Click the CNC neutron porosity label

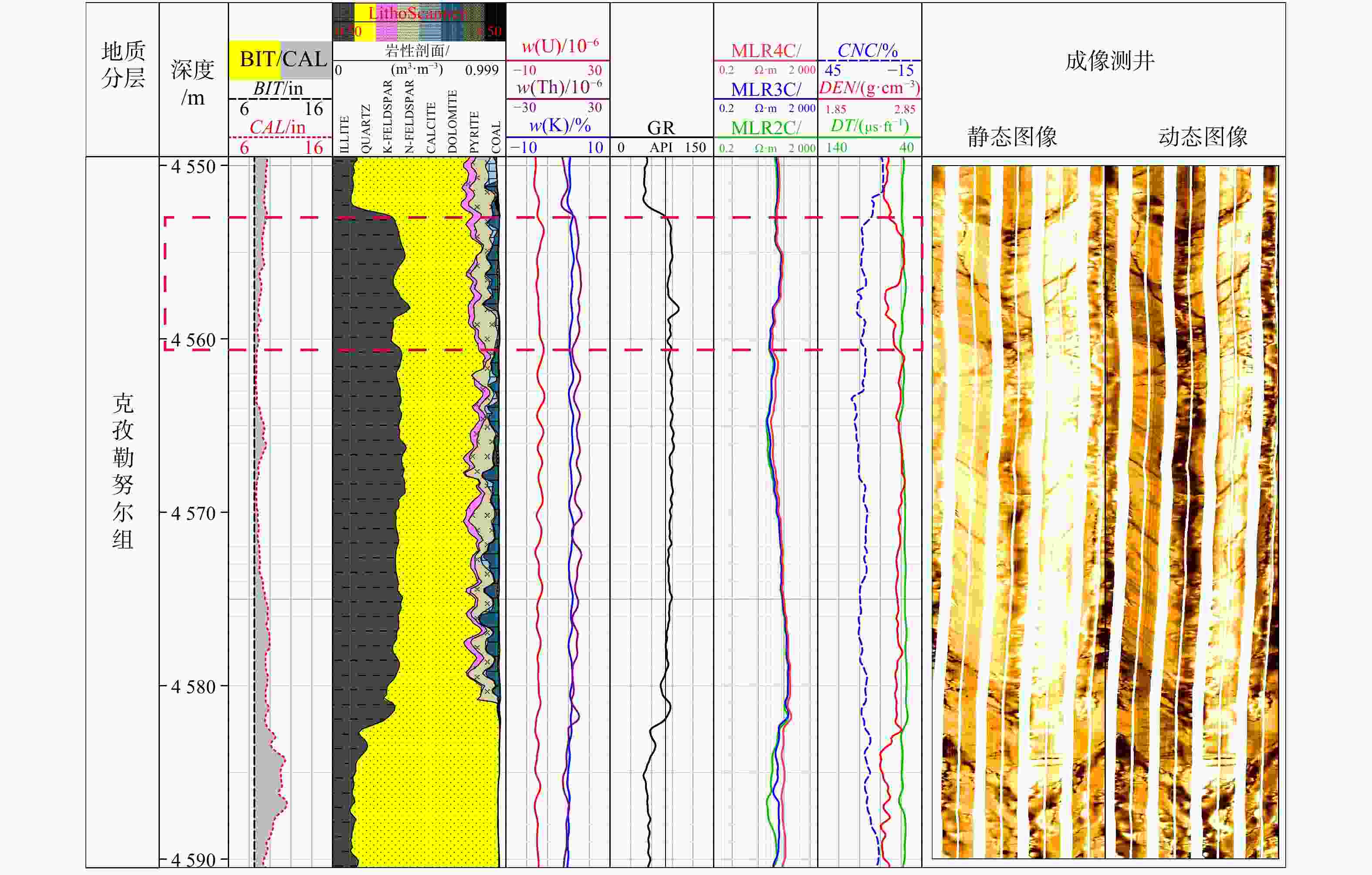(x=868, y=51)
